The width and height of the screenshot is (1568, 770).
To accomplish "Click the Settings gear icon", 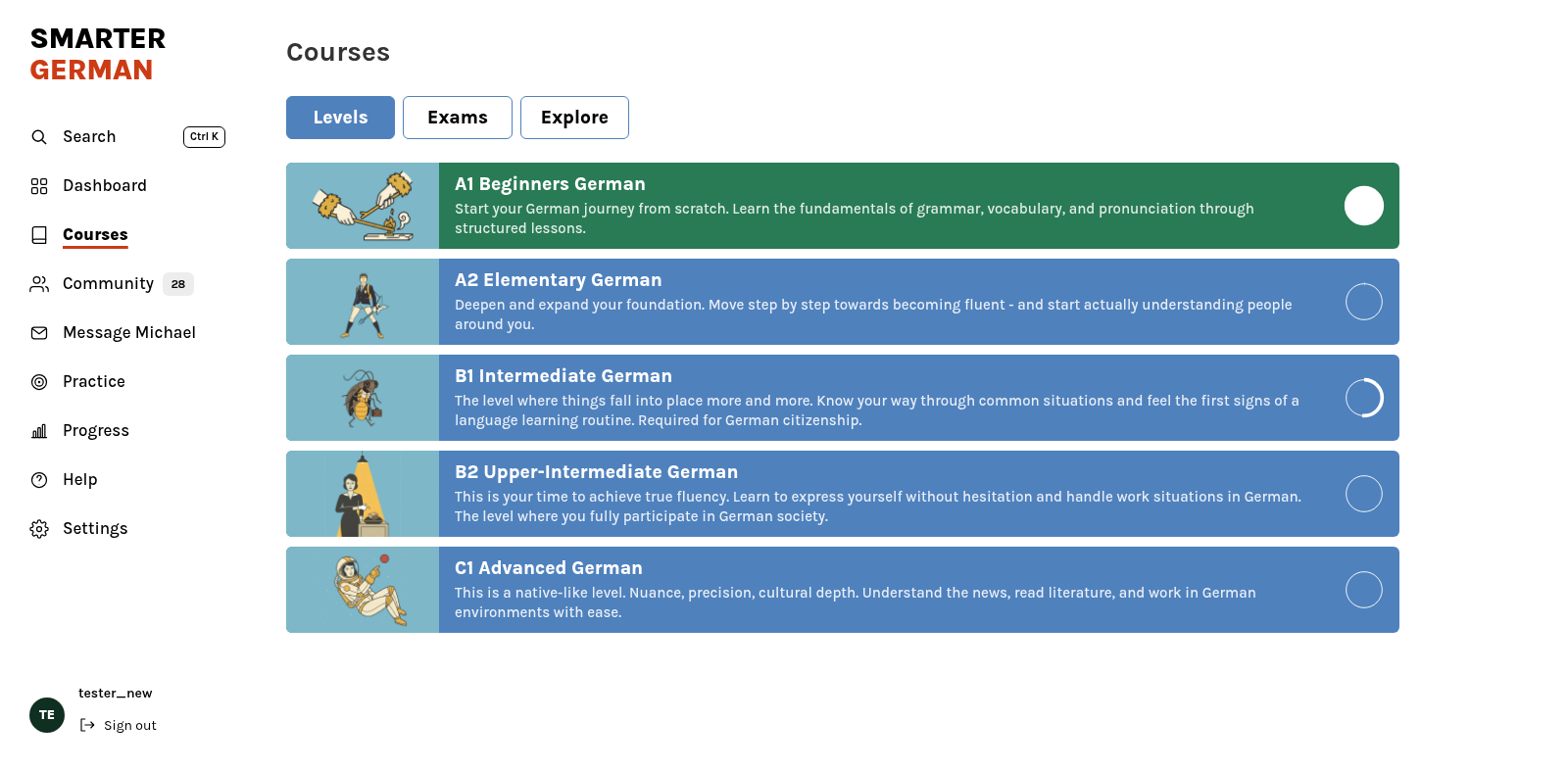I will click(39, 529).
